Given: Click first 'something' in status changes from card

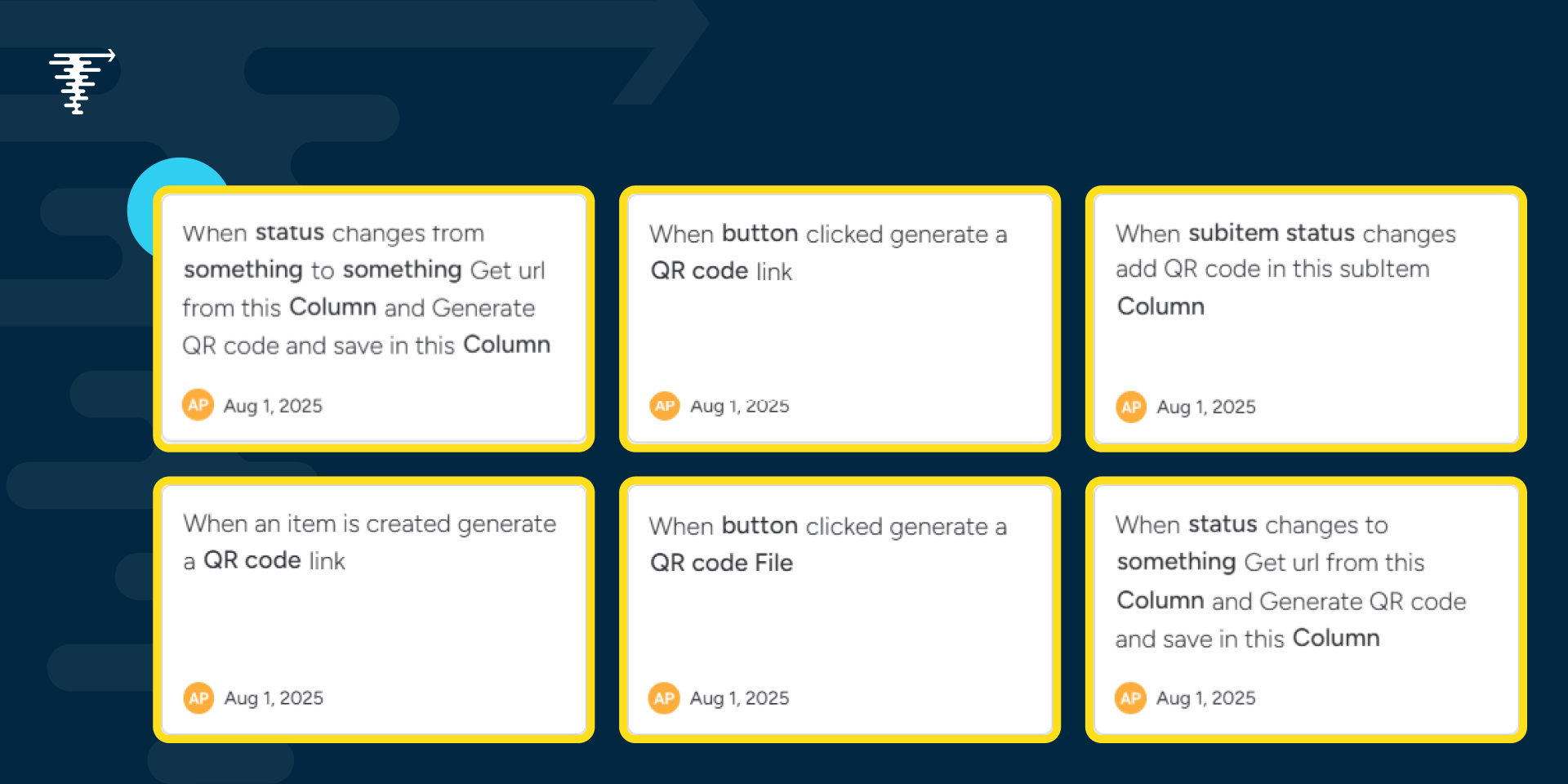Looking at the screenshot, I should pyautogui.click(x=243, y=269).
